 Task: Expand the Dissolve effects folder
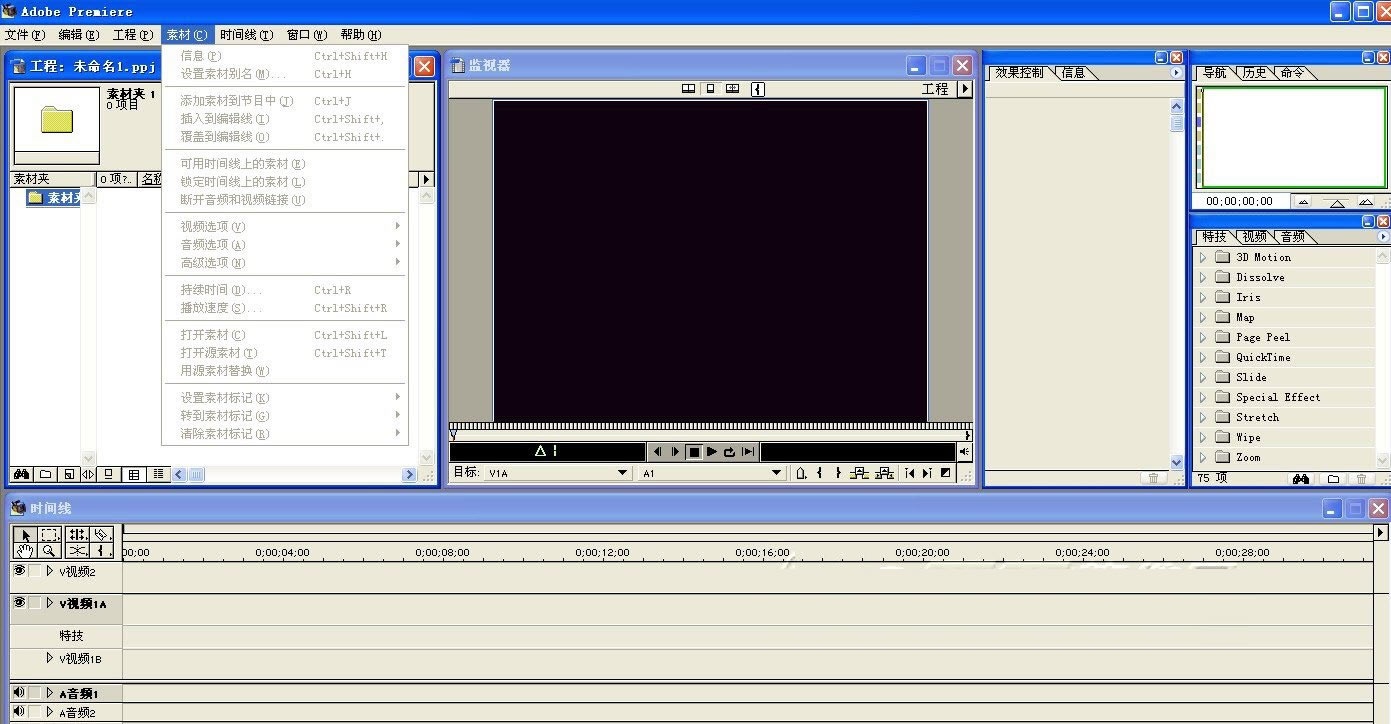click(x=1203, y=277)
